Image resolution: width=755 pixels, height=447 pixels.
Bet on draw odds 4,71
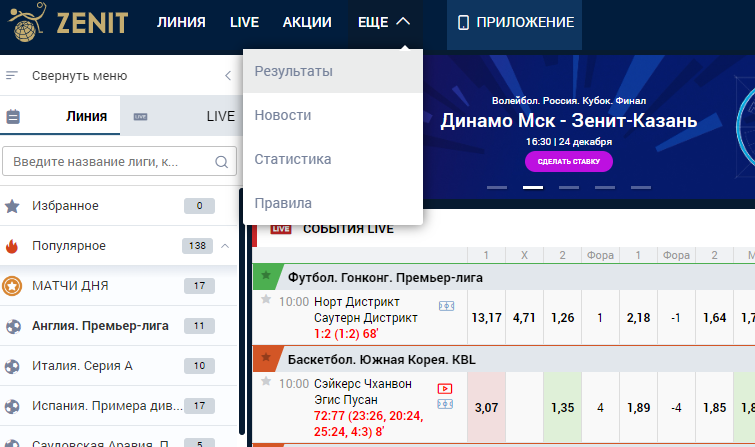[x=524, y=318]
